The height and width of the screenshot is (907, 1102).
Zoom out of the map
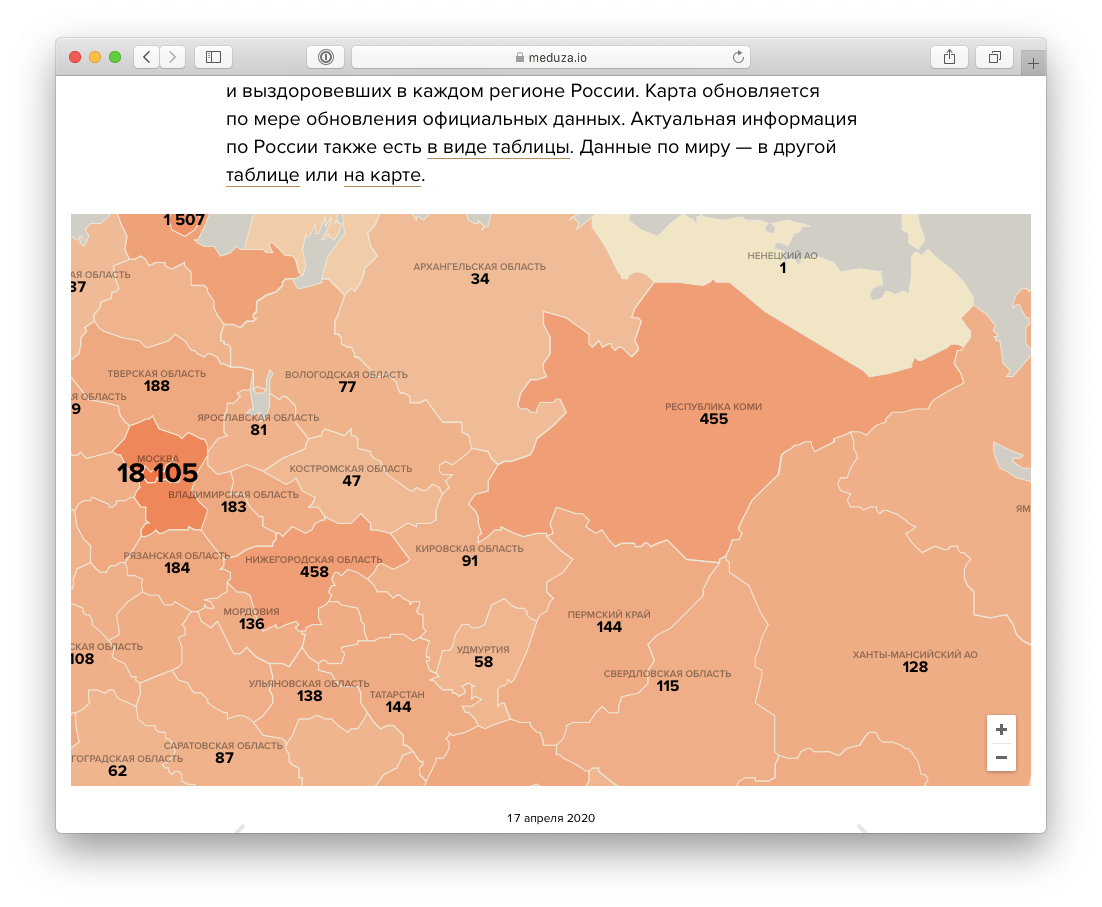coord(1001,758)
